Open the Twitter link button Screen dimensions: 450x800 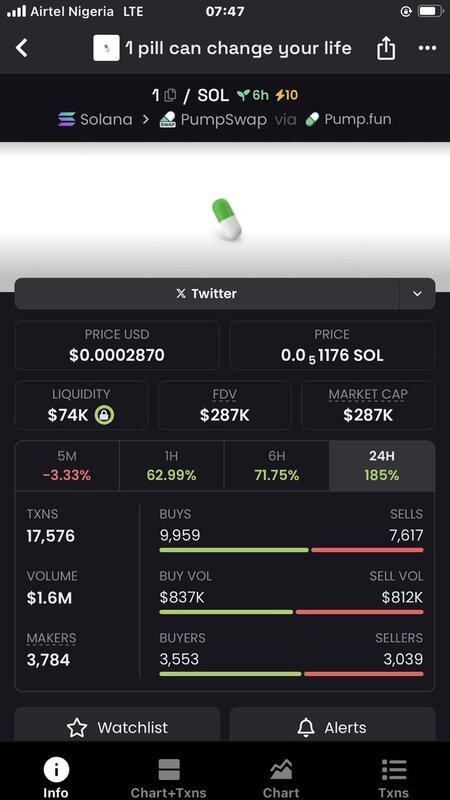[x=207, y=293]
